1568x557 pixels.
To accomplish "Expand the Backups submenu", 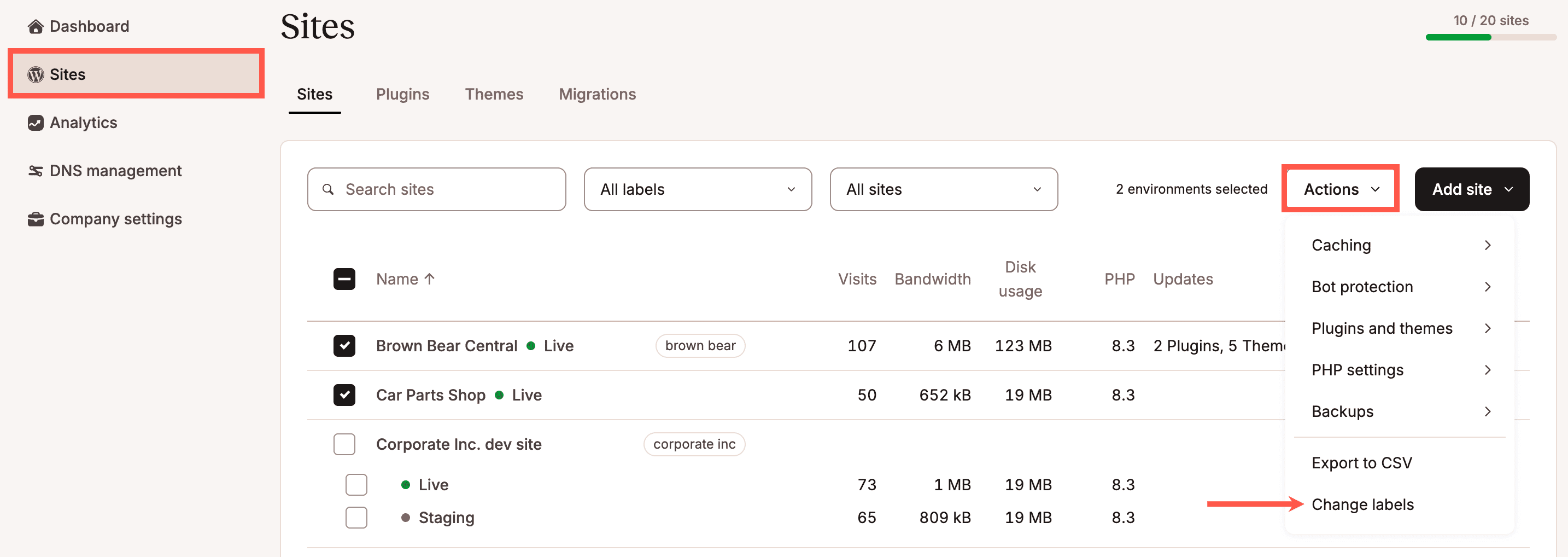I will (x=1401, y=411).
